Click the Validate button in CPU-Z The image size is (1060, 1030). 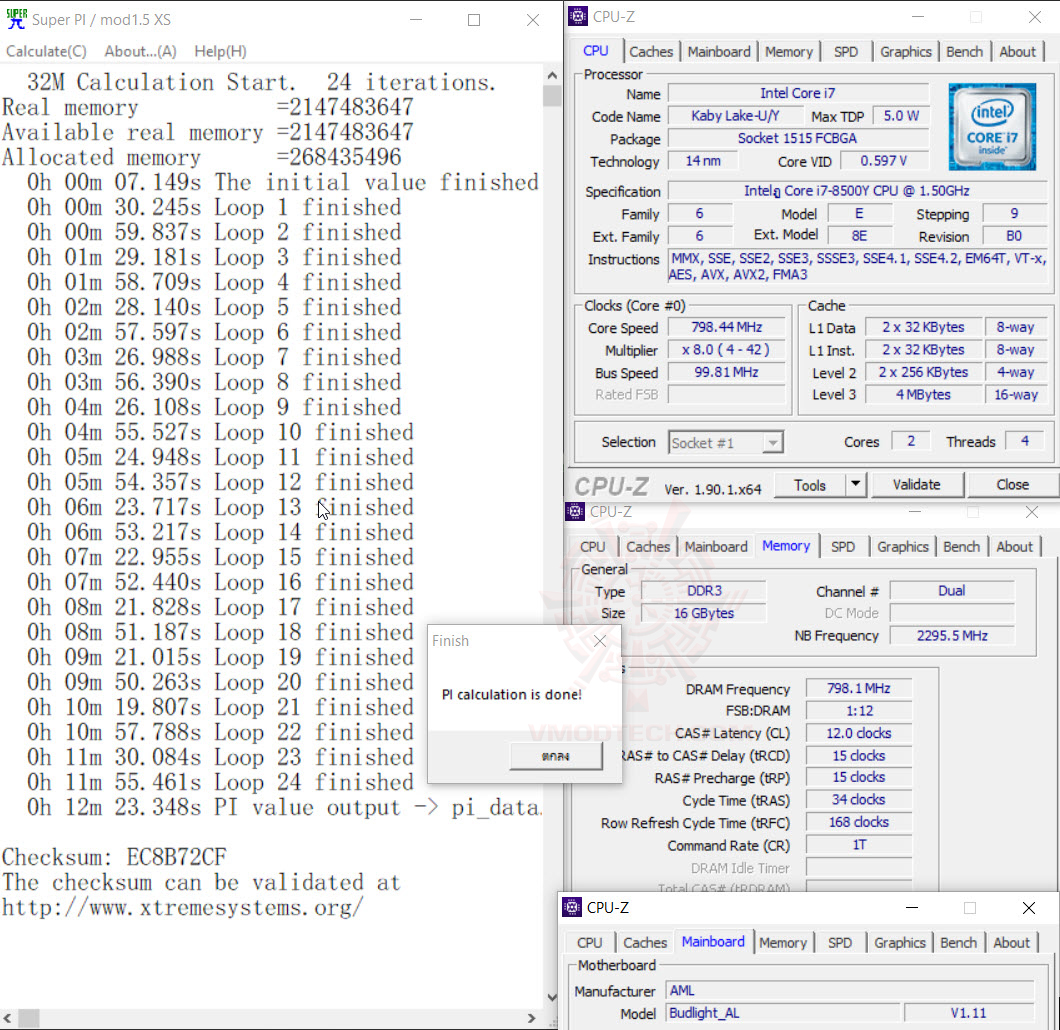tap(916, 485)
